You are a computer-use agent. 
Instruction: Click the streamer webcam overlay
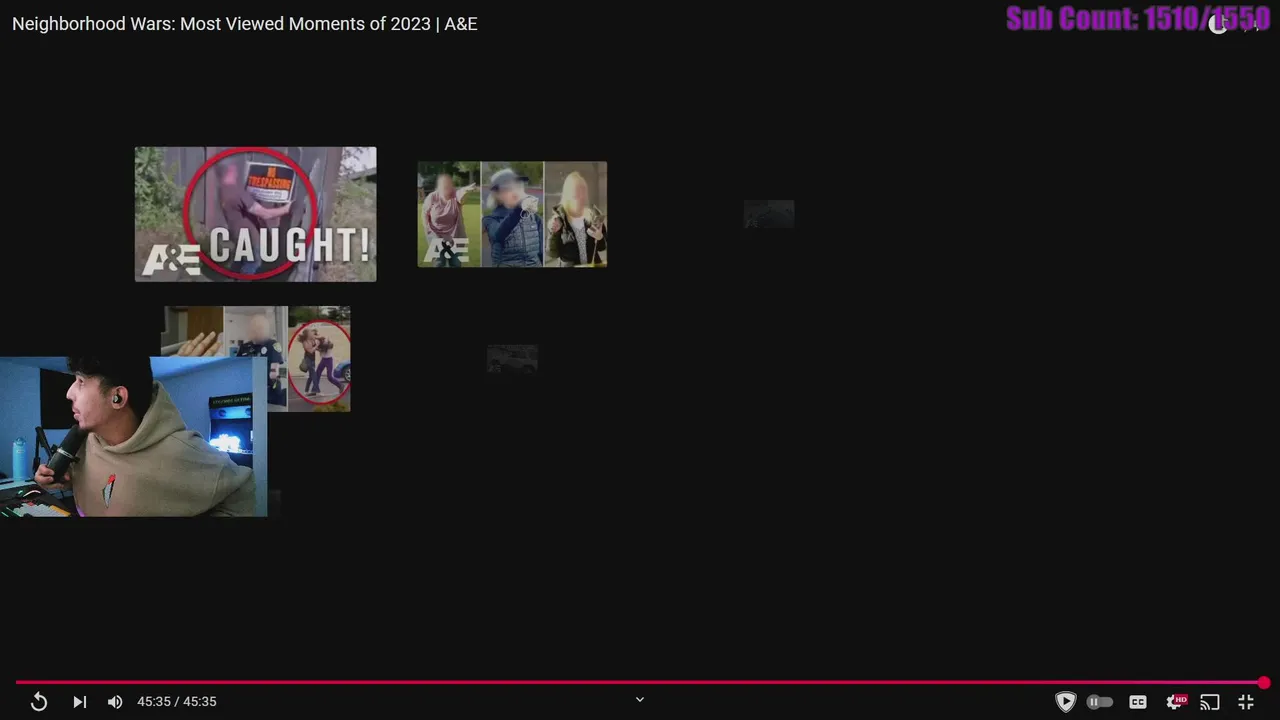[133, 437]
